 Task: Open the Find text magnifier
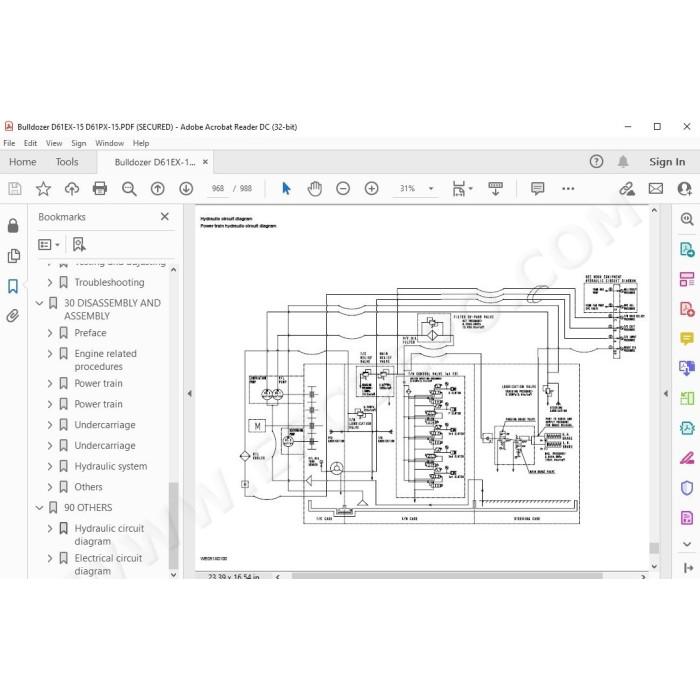(129, 189)
